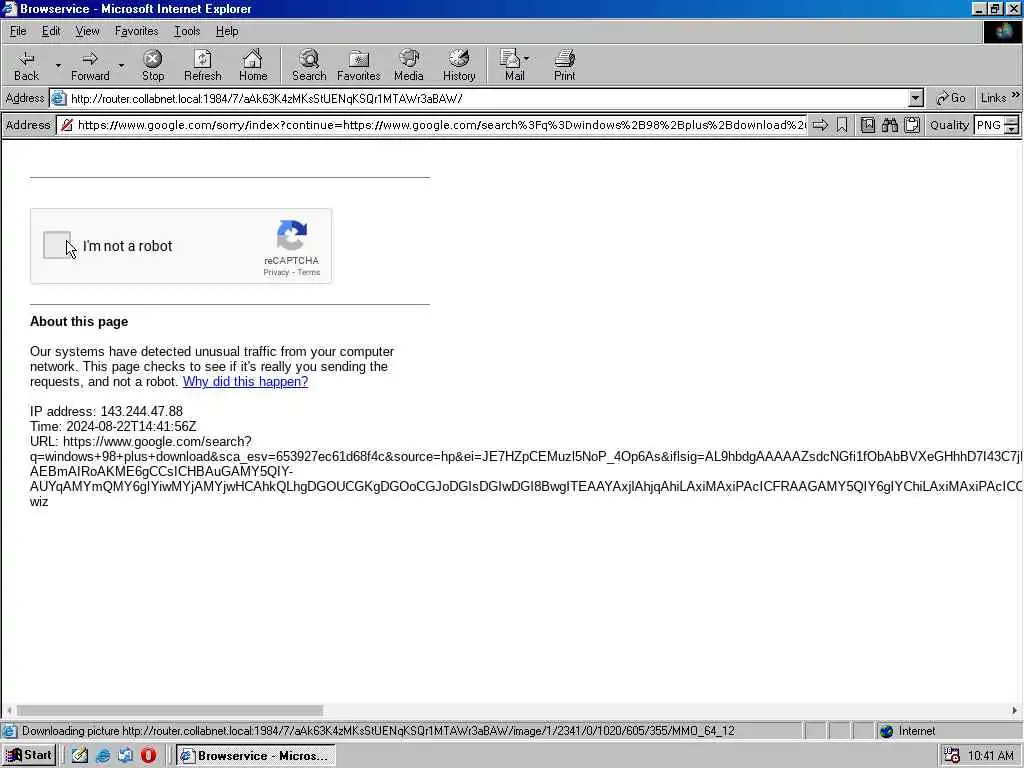Click the router.collabnet.local address field
The width and height of the screenshot is (1024, 768).
click(488, 99)
